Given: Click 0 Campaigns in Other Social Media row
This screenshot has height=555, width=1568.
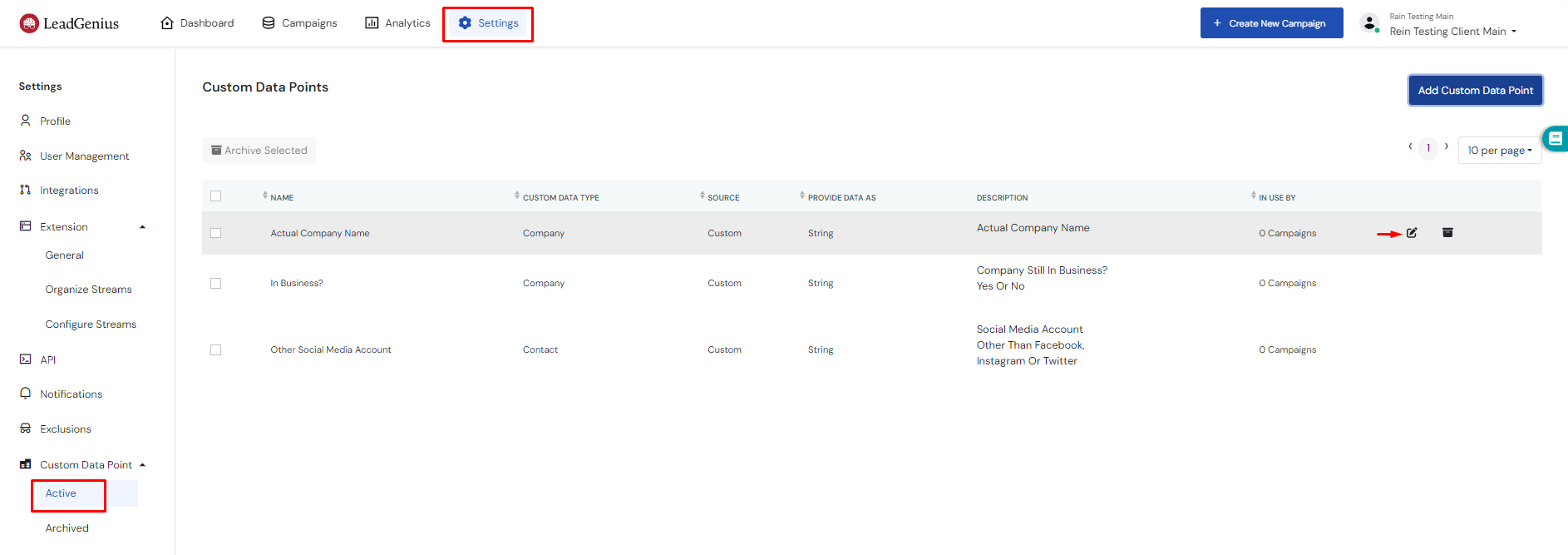Looking at the screenshot, I should pyautogui.click(x=1288, y=349).
